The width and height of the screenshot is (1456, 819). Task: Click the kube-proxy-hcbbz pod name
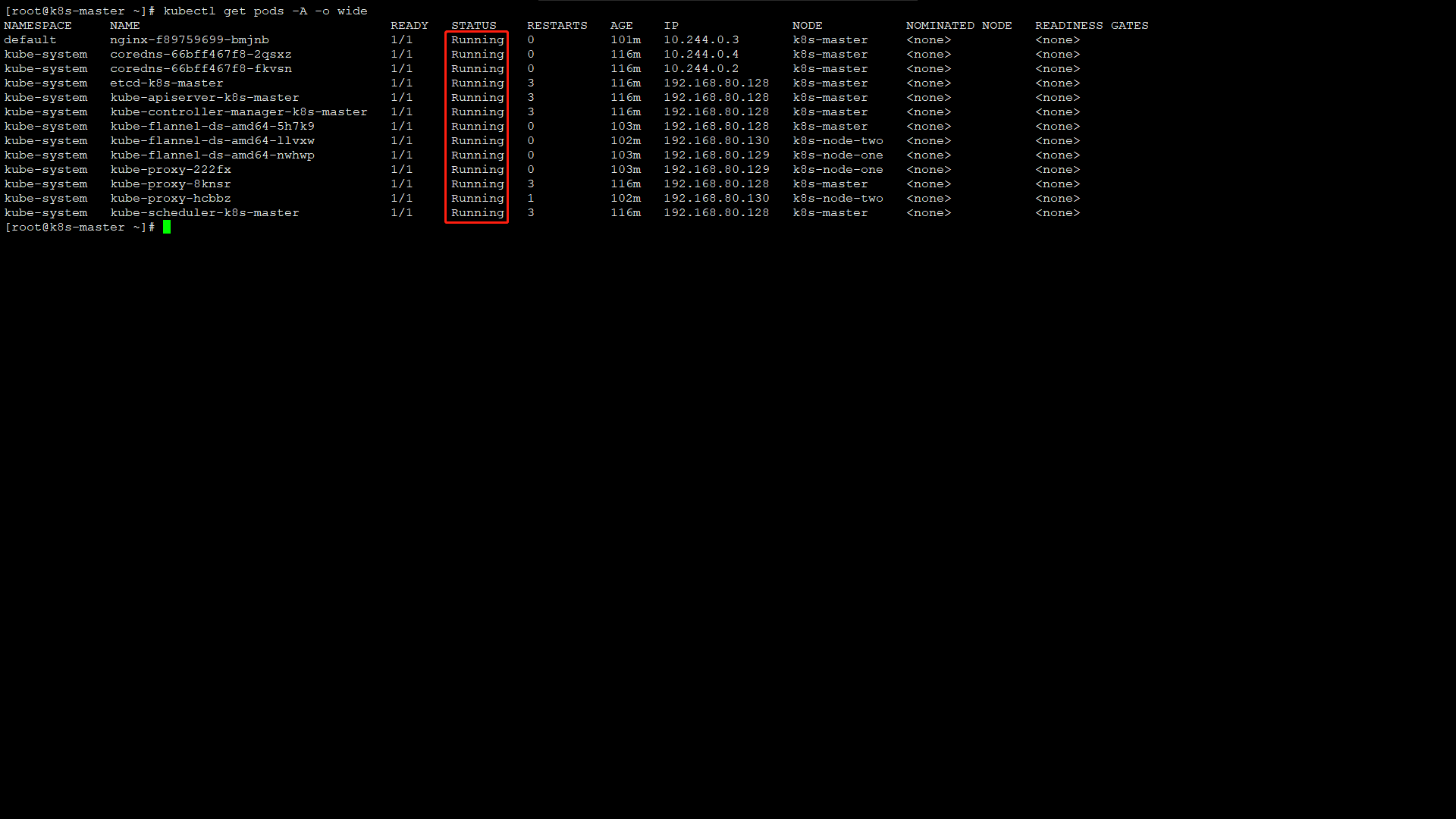pos(171,199)
